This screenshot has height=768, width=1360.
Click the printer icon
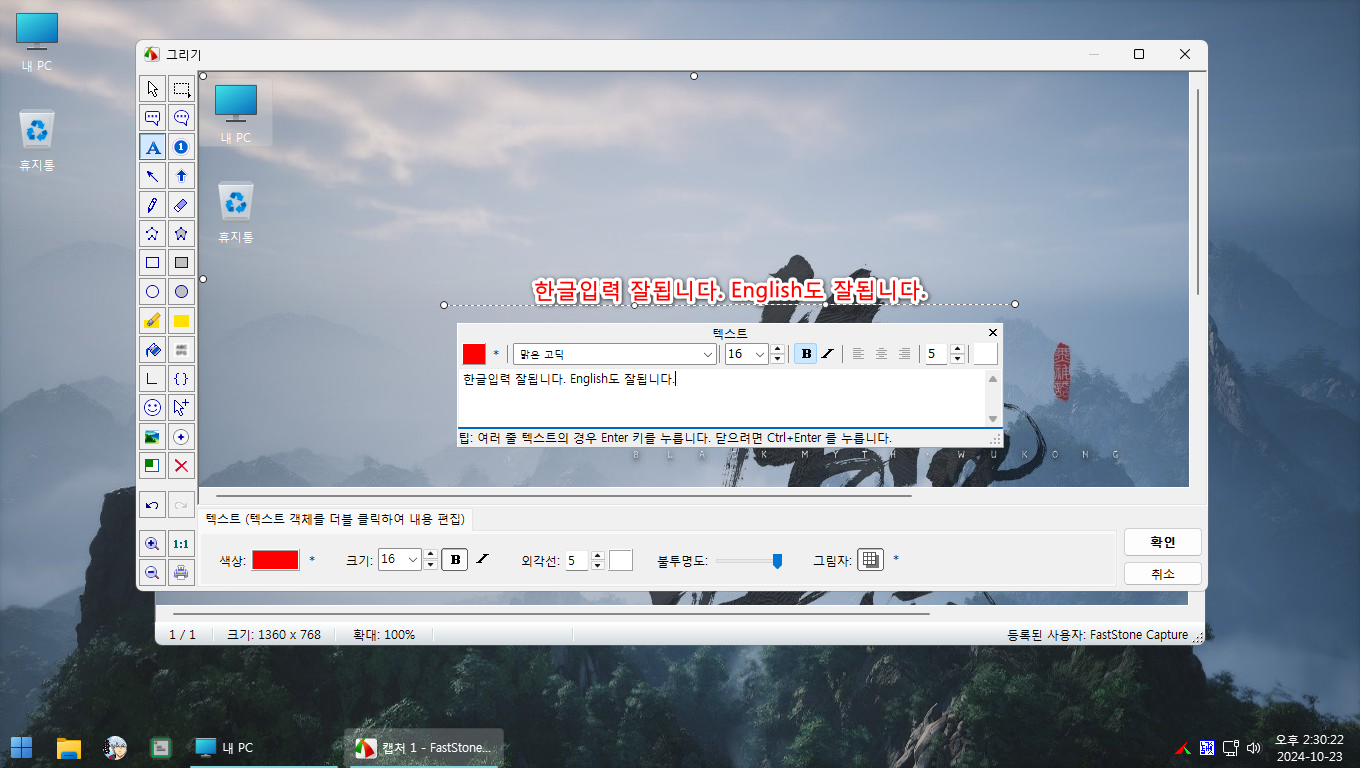click(x=181, y=573)
